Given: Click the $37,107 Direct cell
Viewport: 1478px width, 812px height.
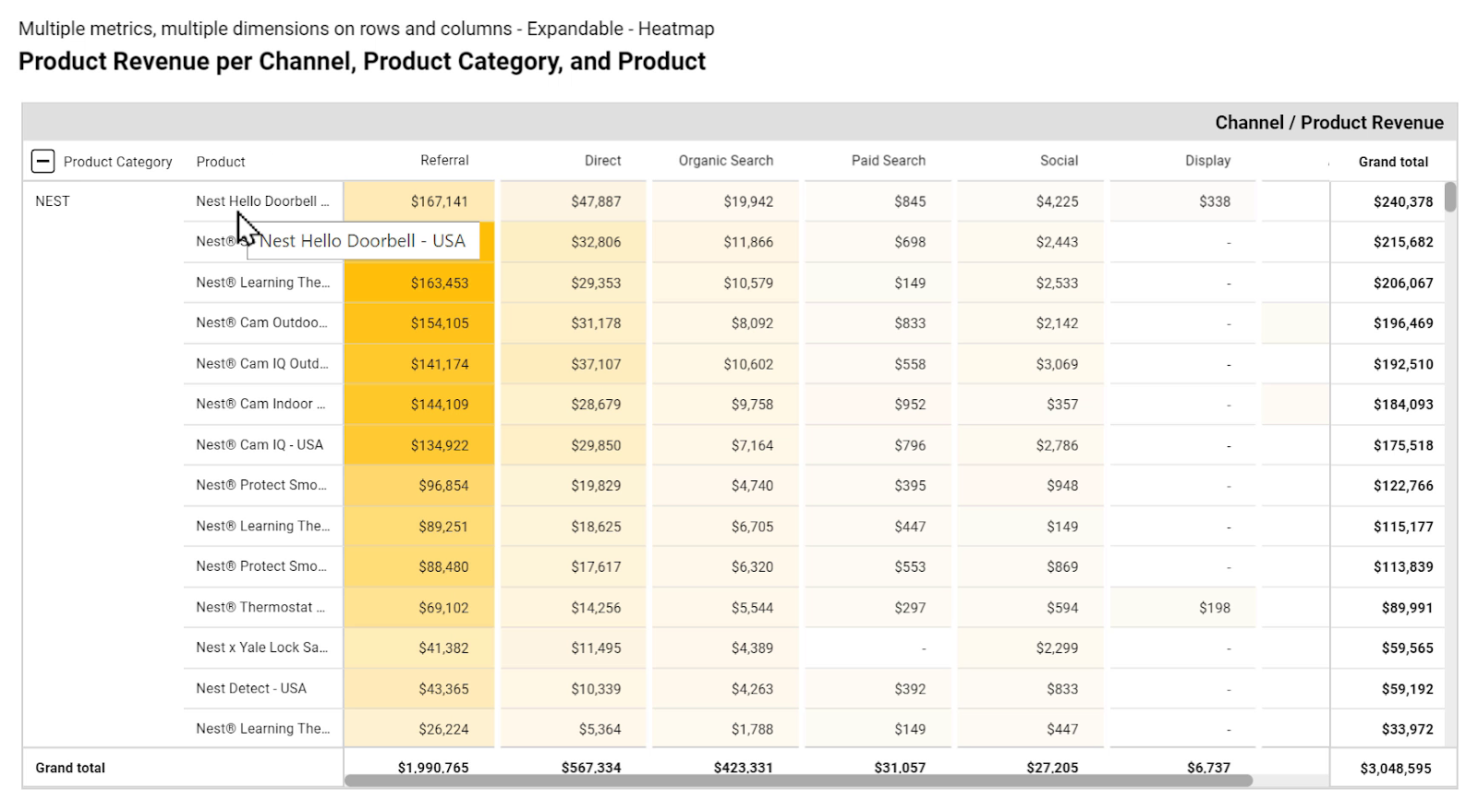Looking at the screenshot, I should click(573, 364).
